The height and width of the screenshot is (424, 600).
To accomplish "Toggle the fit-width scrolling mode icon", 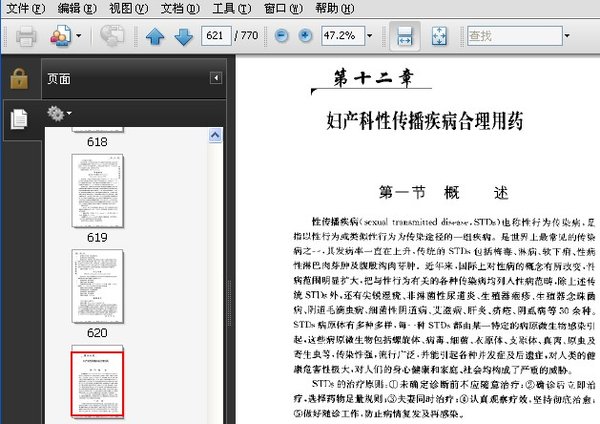I will [405, 36].
